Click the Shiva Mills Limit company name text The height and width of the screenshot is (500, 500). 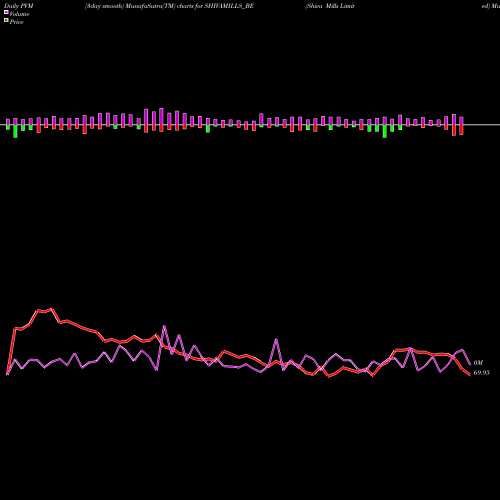[330, 6]
